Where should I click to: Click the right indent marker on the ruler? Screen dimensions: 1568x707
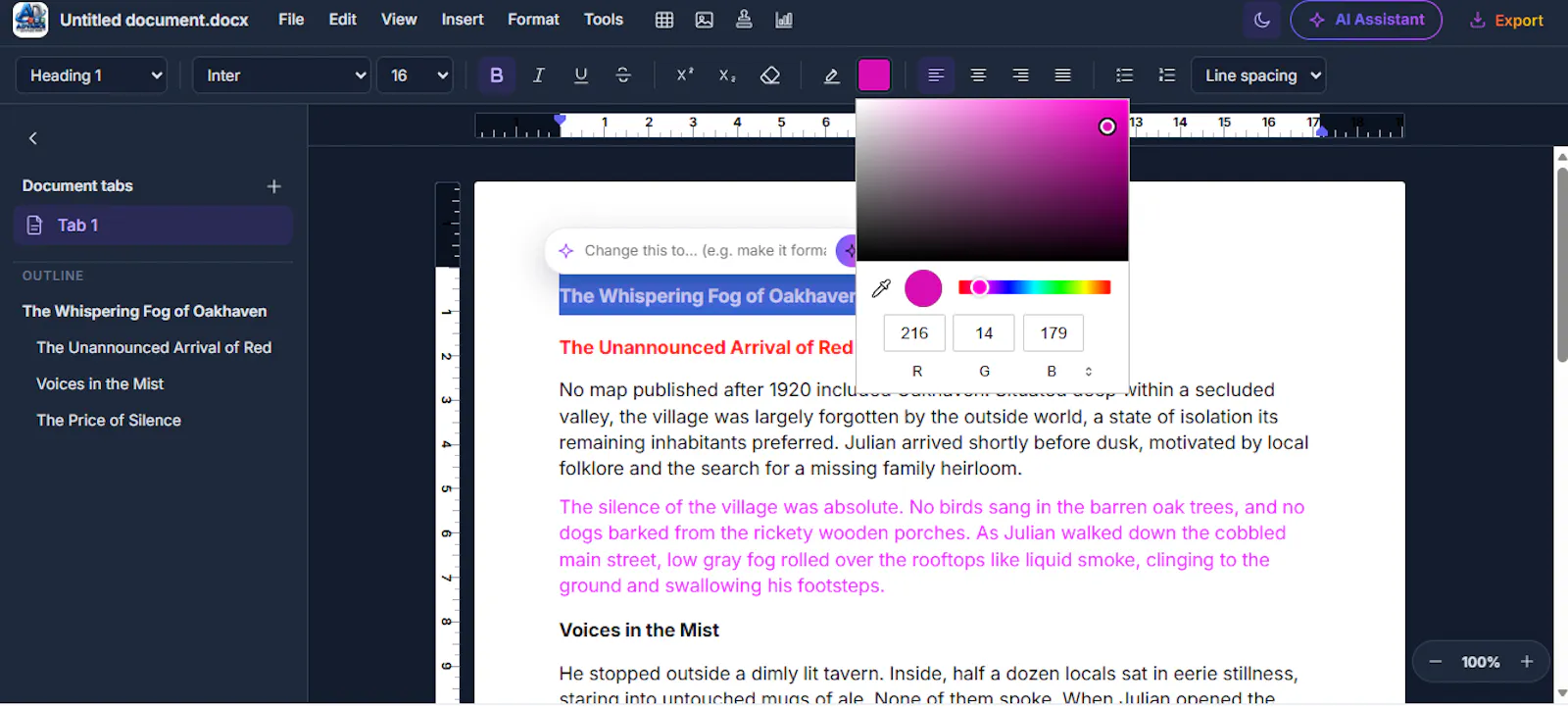point(1321,130)
